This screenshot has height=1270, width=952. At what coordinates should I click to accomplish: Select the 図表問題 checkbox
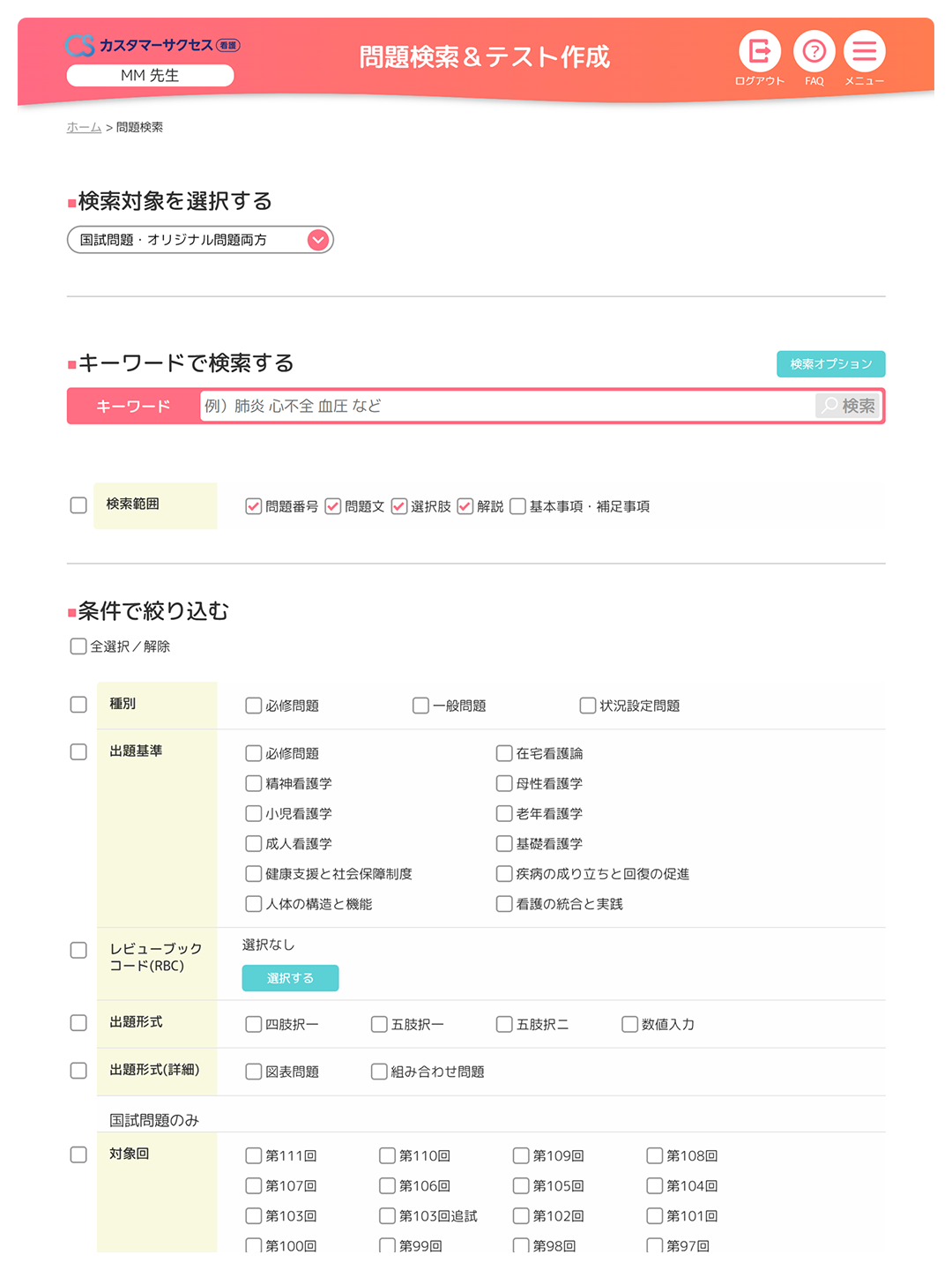pos(253,1072)
